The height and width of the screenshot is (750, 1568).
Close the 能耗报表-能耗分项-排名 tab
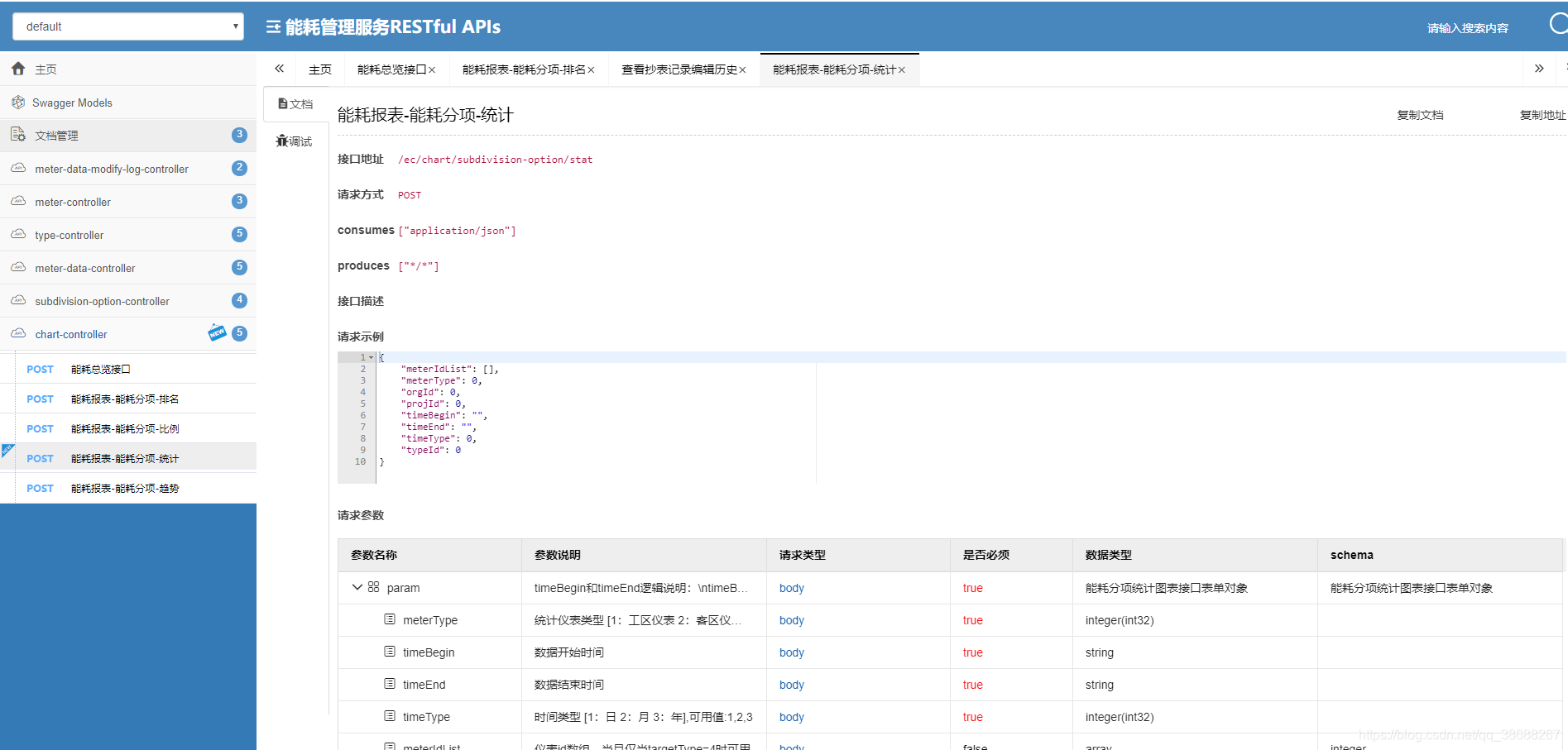pos(592,70)
